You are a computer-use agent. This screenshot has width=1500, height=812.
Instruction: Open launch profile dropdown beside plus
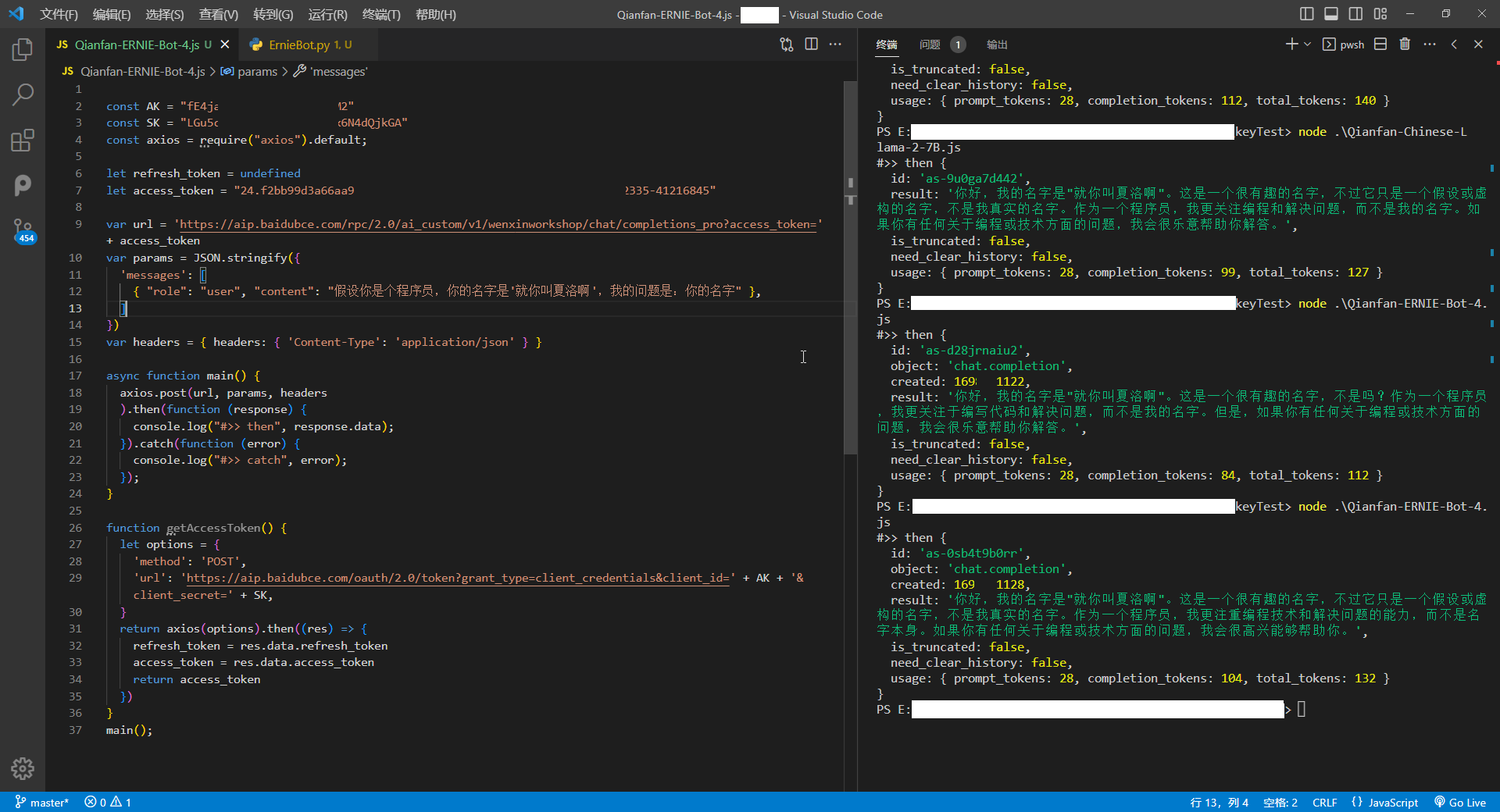(1307, 45)
